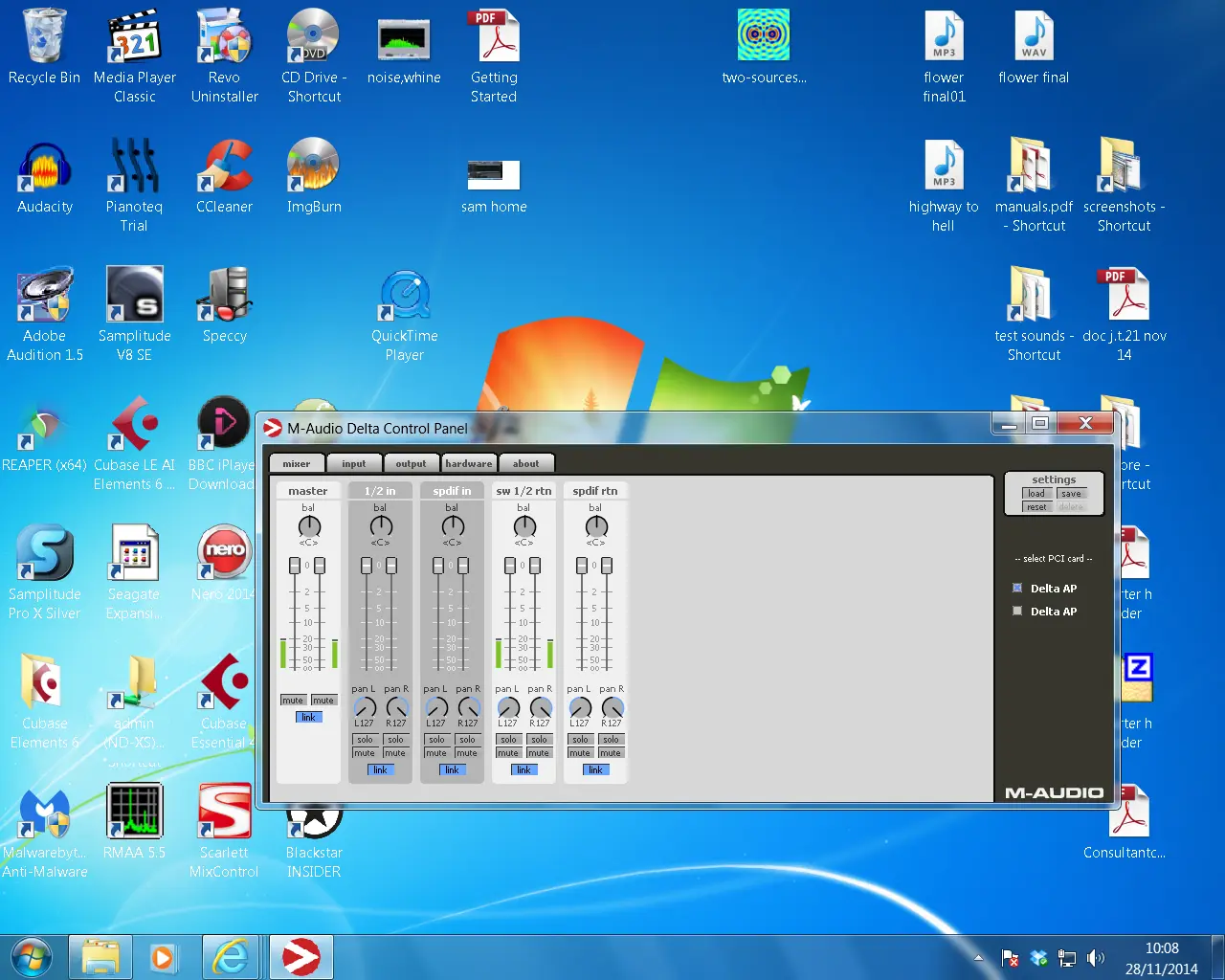Toggle link on the spdif rtn strip
The image size is (1225, 980).
pos(595,769)
